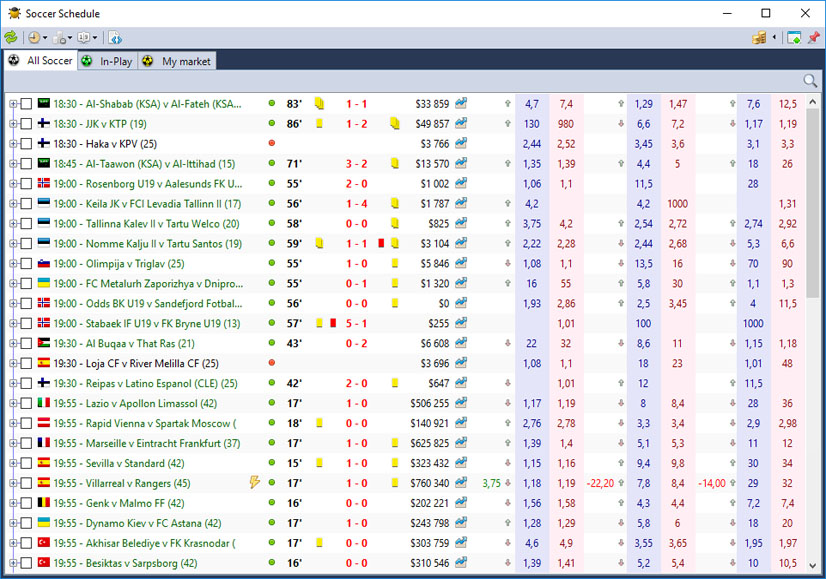The height and width of the screenshot is (579, 826).
Task: Click the grey blocks filter toolbar icon
Action: click(60, 37)
